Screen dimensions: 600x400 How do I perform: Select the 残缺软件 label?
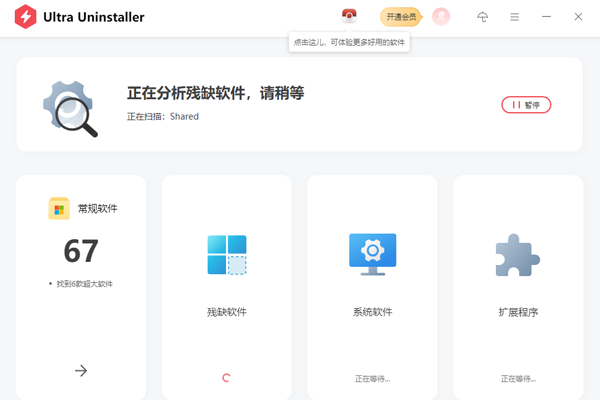227,312
